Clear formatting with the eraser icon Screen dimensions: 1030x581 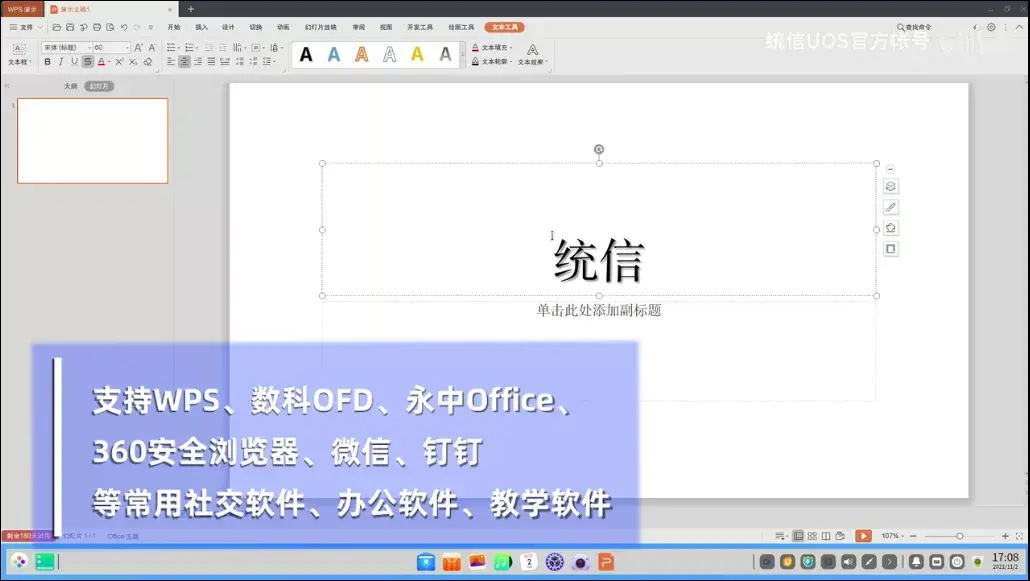148,62
